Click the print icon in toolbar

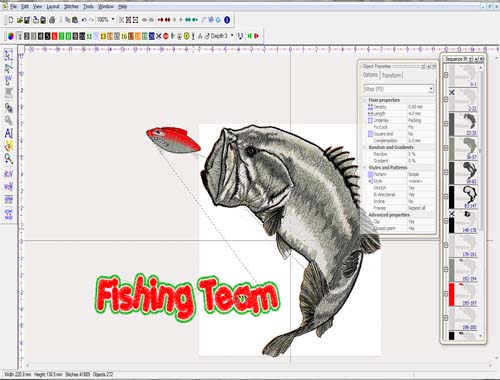52,20
